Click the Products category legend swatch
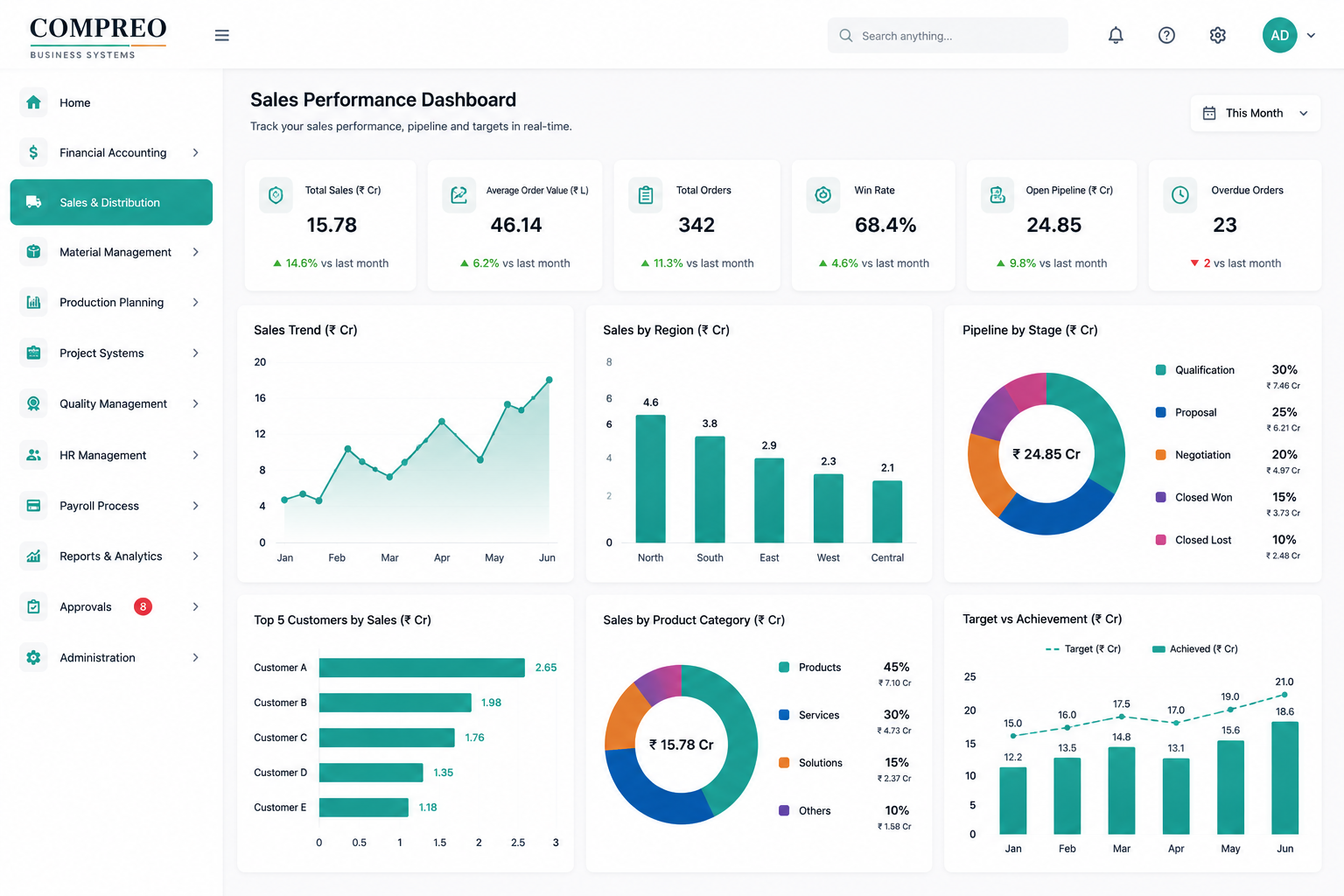Image resolution: width=1344 pixels, height=896 pixels. click(784, 667)
